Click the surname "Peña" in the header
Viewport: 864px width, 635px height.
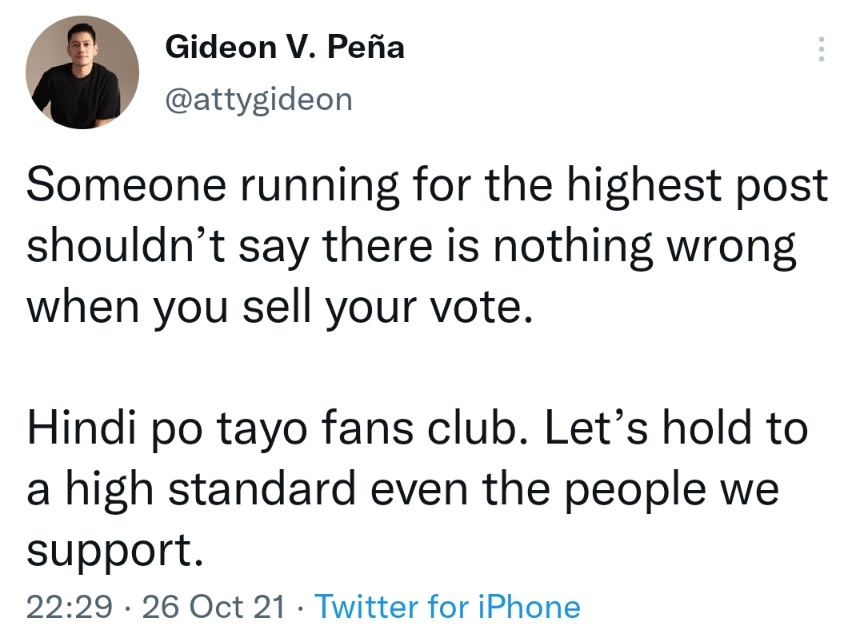(366, 46)
